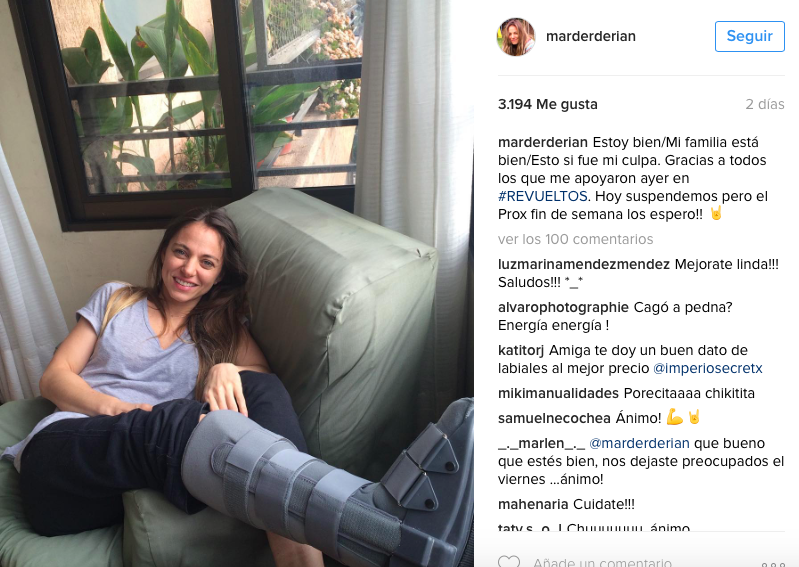
Task: Open mikimanualidades commenter profile
Action: click(x=558, y=393)
